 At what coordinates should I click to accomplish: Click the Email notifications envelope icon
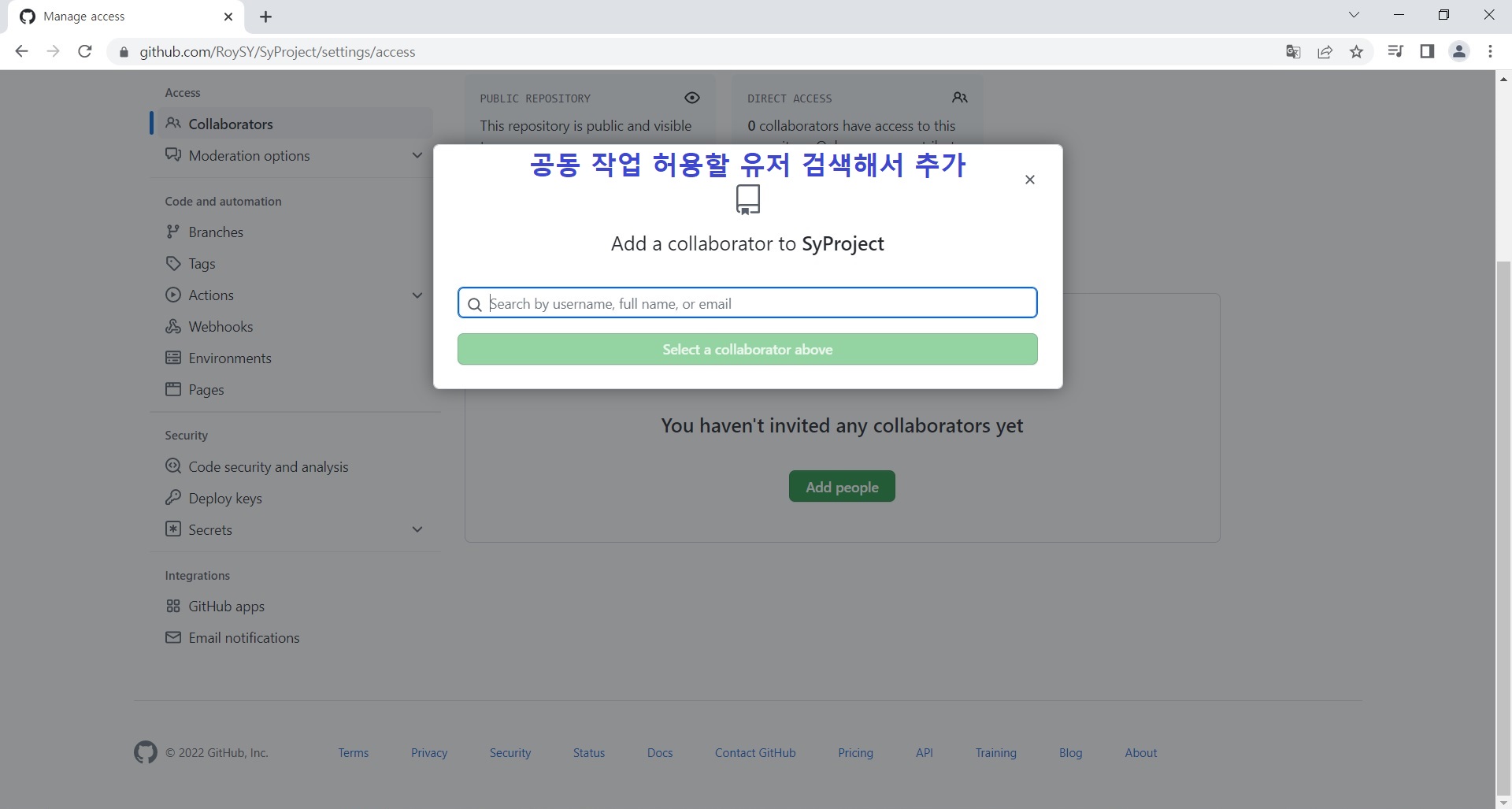[173, 637]
